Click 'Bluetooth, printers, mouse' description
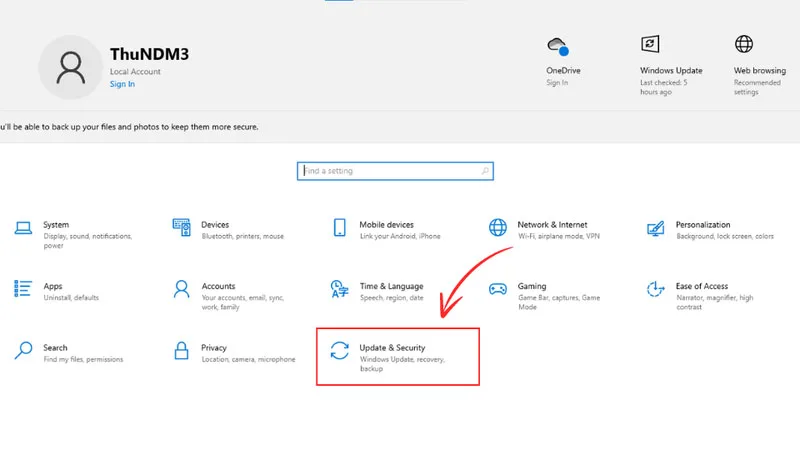The height and width of the screenshot is (450, 800). click(x=242, y=236)
